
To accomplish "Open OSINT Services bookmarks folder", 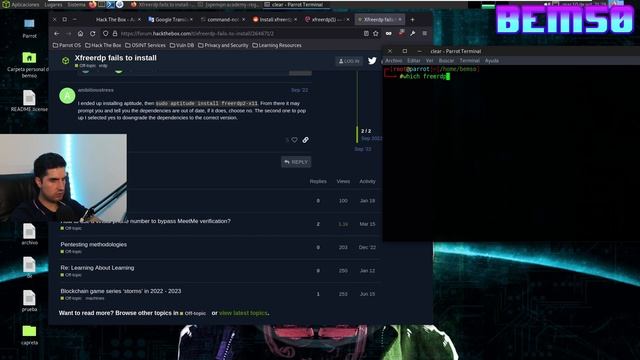I will coord(145,45).
